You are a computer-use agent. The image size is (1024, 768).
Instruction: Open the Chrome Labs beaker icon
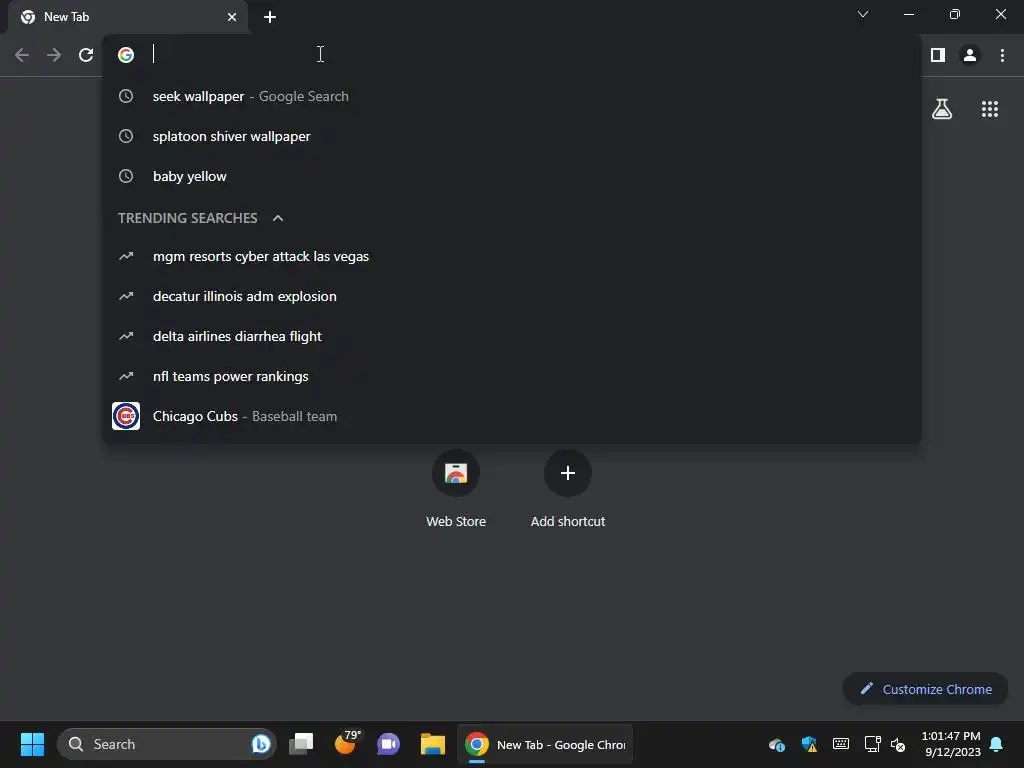tap(942, 109)
